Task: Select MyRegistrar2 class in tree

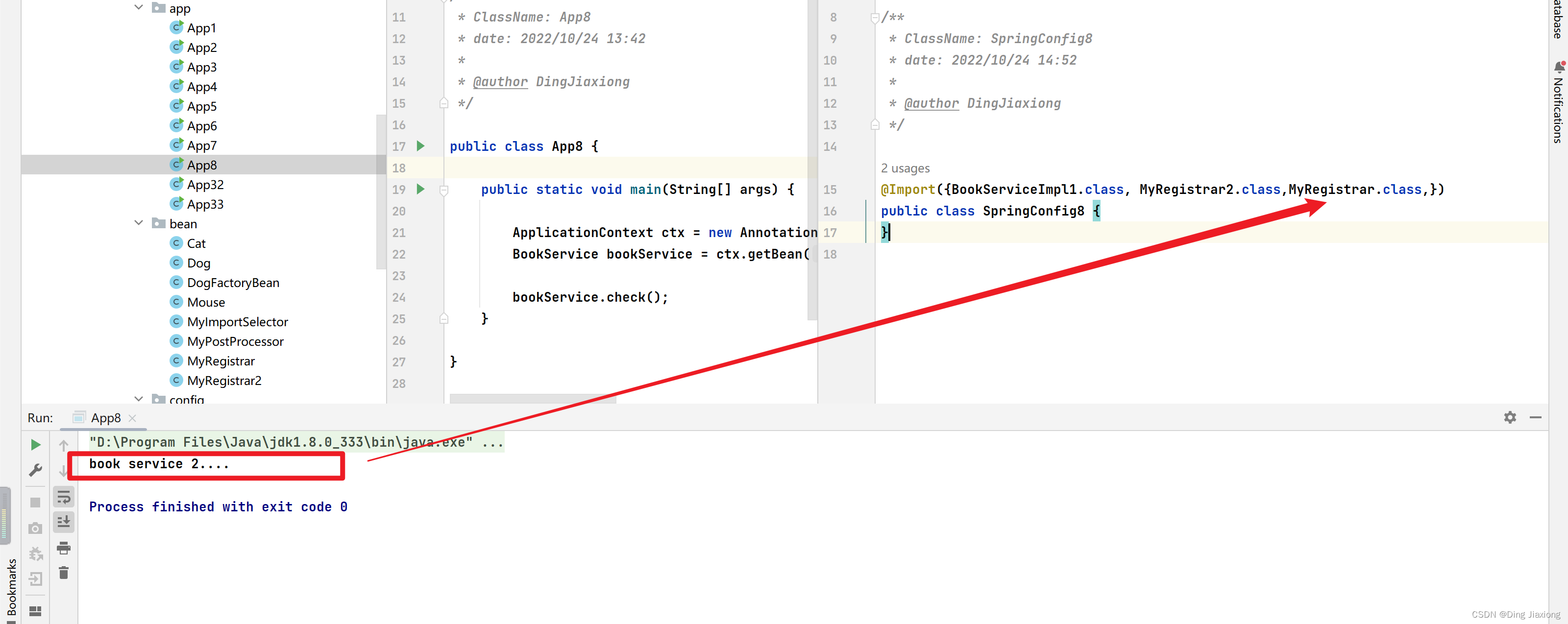Action: (224, 380)
